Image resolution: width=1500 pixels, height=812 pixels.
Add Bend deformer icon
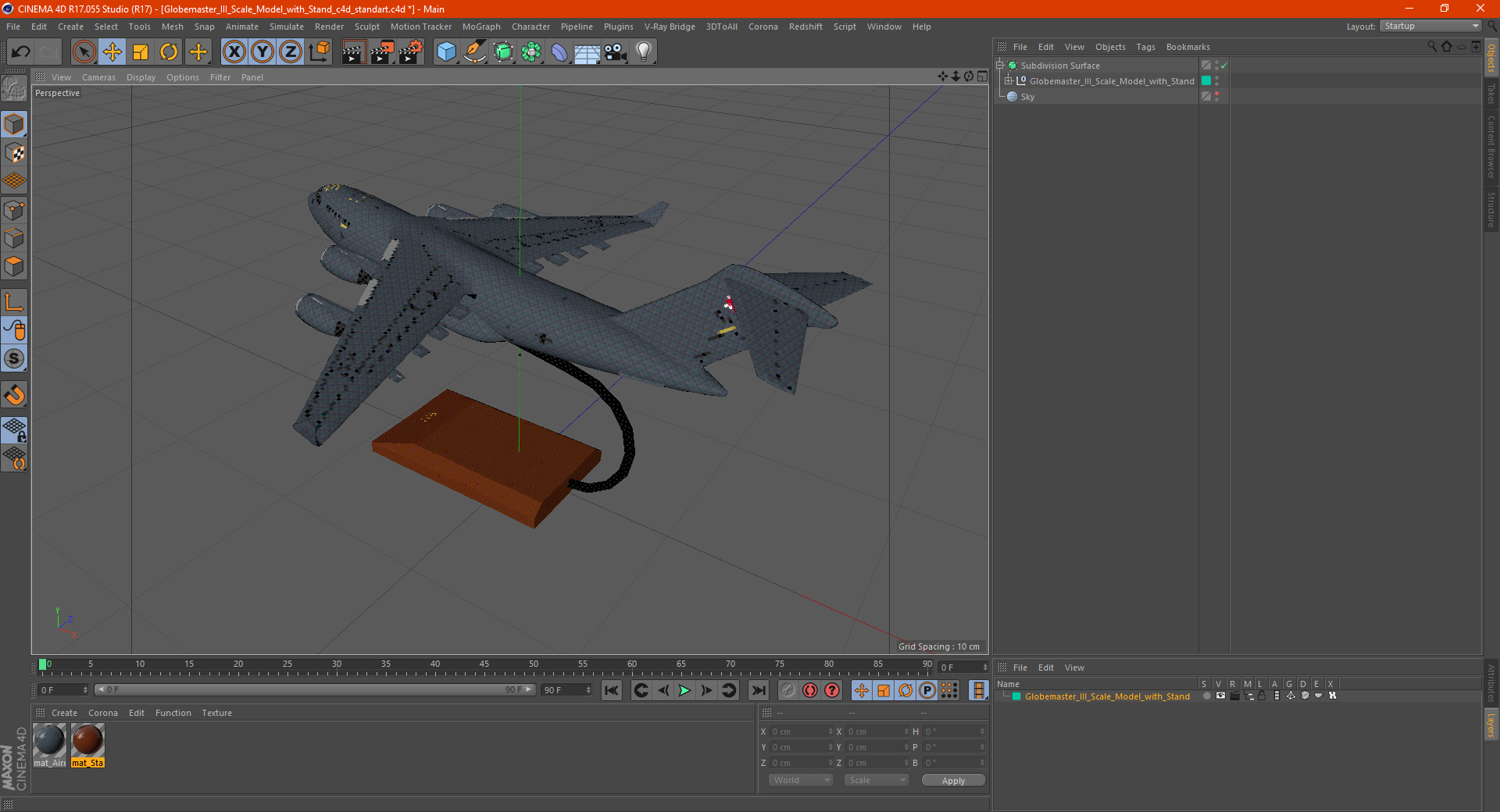559,52
